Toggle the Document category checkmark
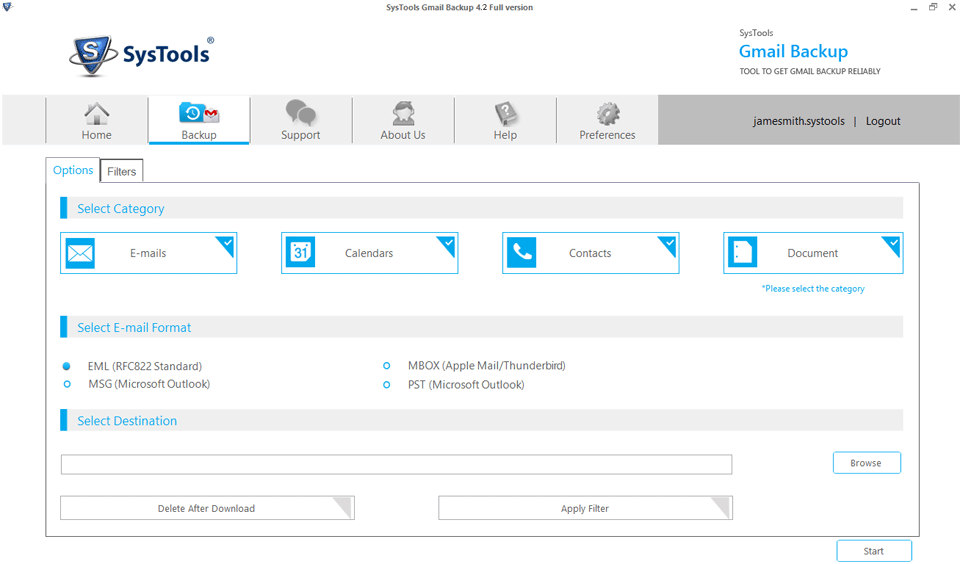 tap(893, 244)
